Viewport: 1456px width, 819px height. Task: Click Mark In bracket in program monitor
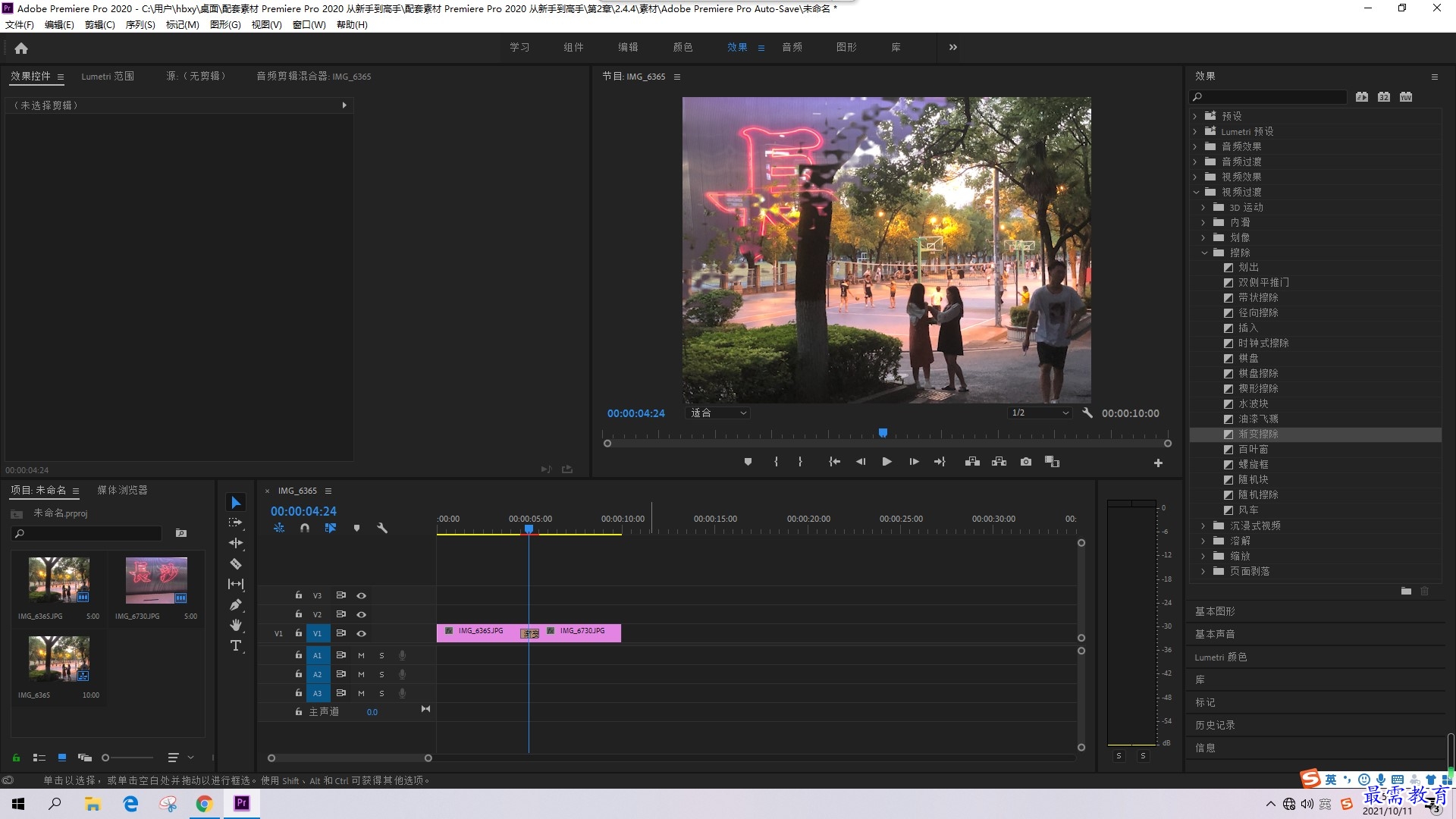click(x=776, y=462)
